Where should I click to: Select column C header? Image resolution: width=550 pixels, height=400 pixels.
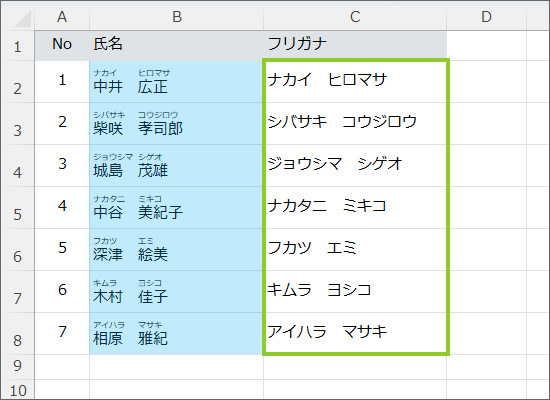tap(355, 17)
